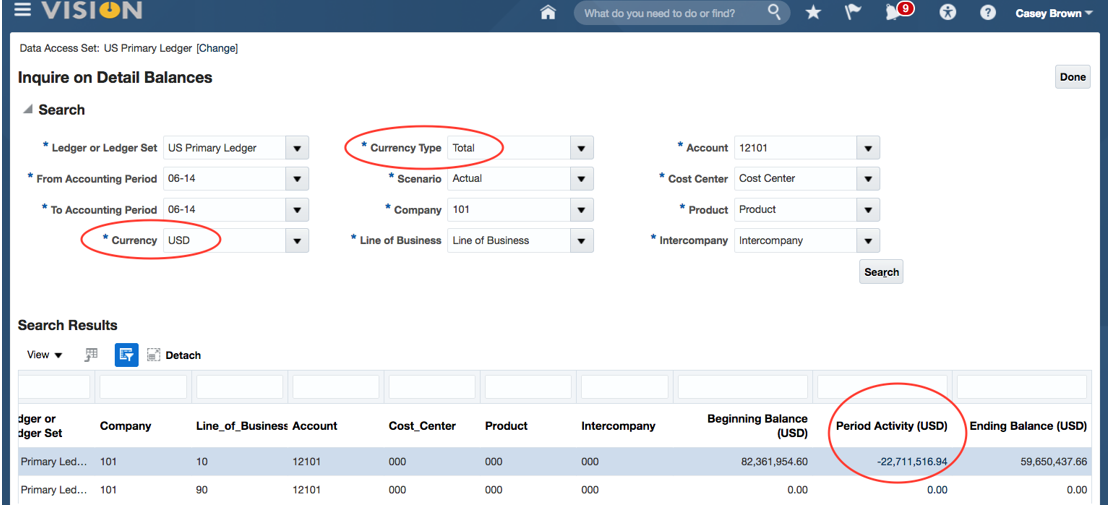Open the notifications bell
1110x507 pixels.
(895, 13)
